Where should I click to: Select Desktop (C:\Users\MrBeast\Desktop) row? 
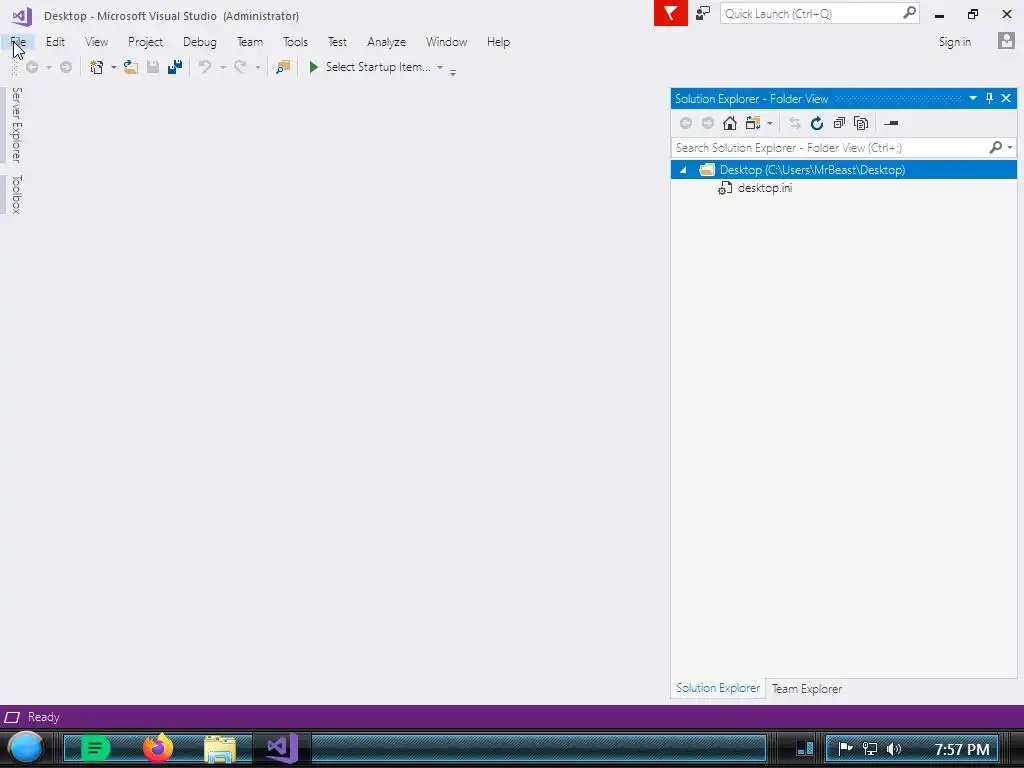coord(844,170)
